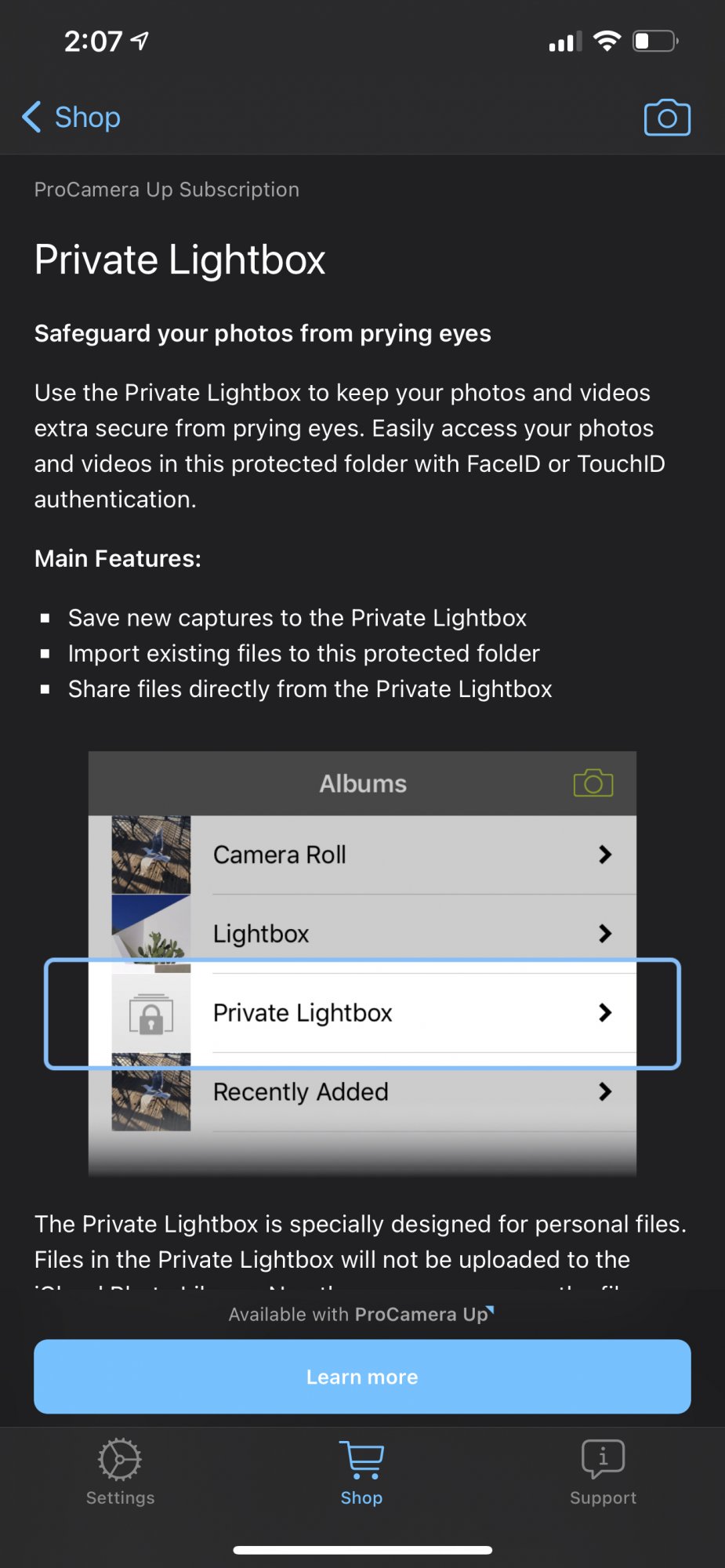The image size is (725, 1568).
Task: Go back to the Shop
Action: point(72,118)
